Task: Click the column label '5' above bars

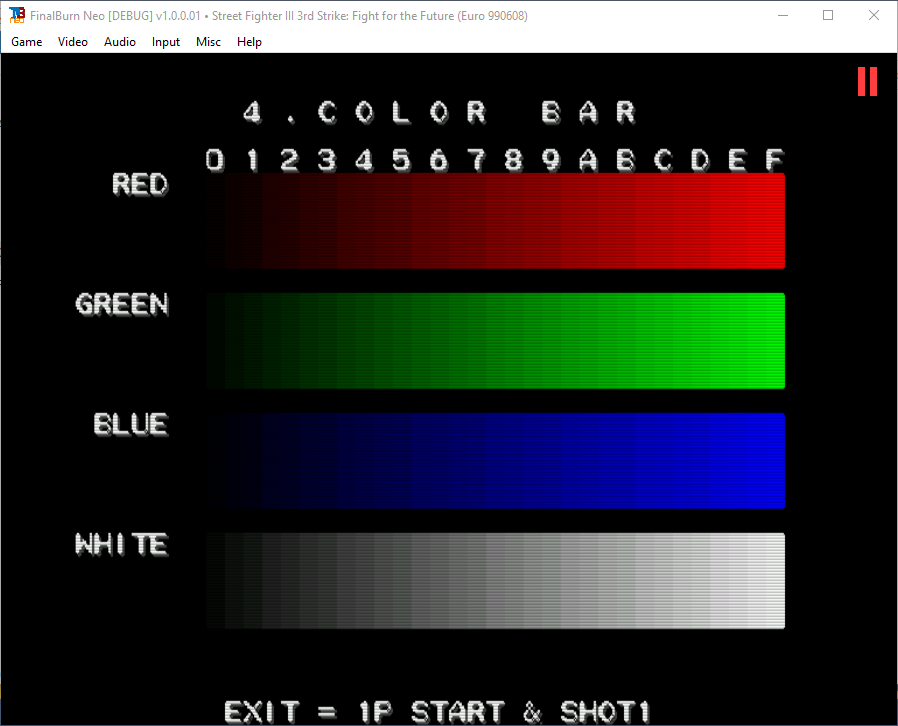Action: [x=401, y=160]
